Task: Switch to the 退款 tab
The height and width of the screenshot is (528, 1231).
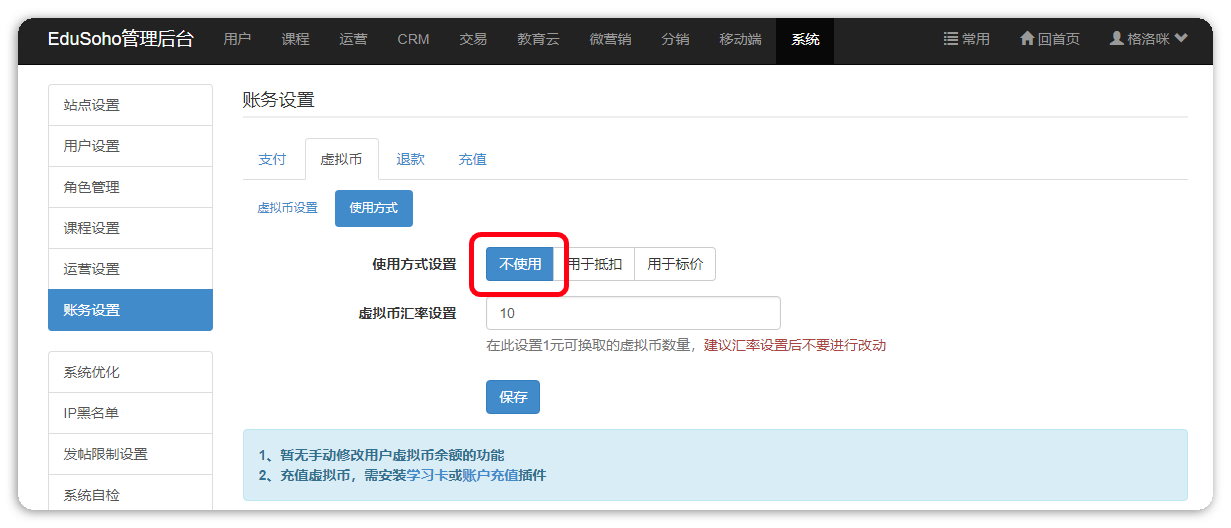Action: (410, 159)
